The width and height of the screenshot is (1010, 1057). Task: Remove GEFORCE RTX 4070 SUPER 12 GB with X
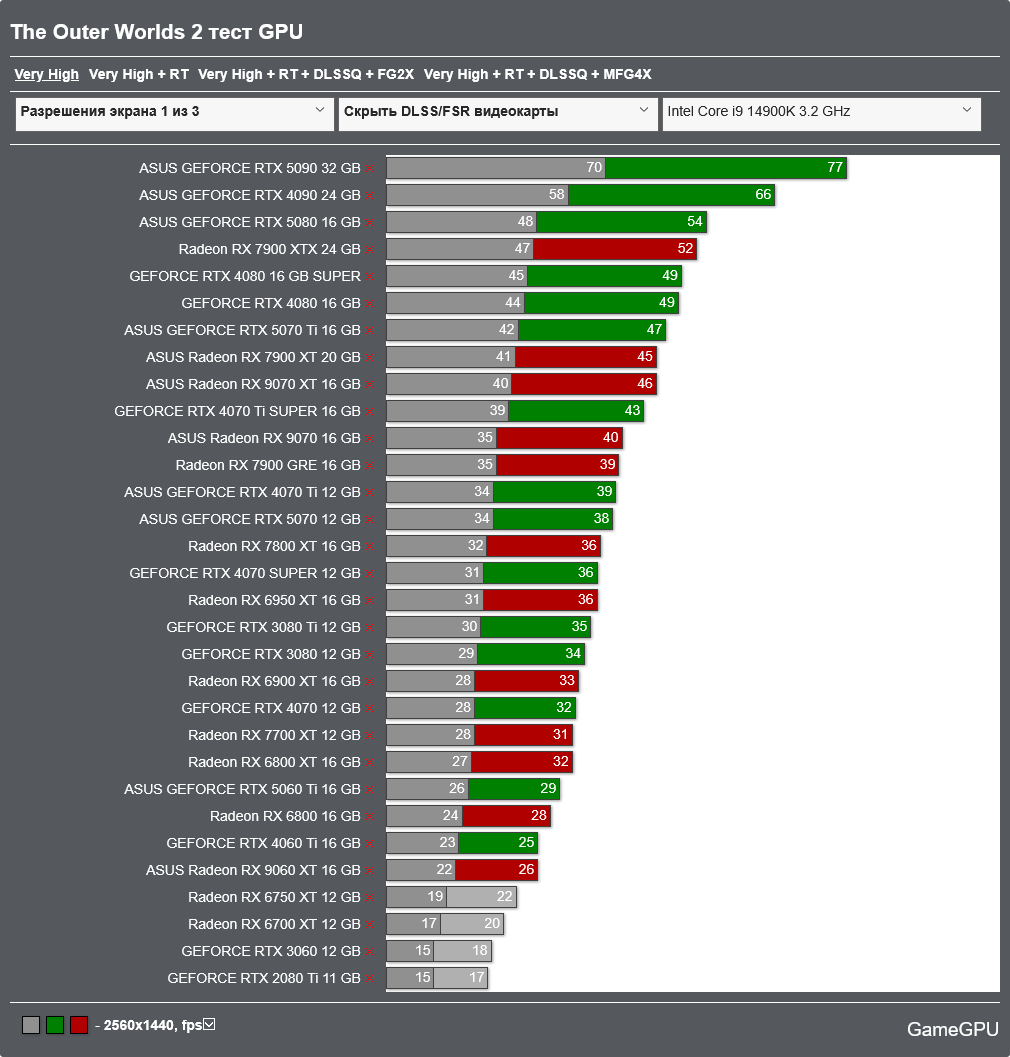coord(369,573)
